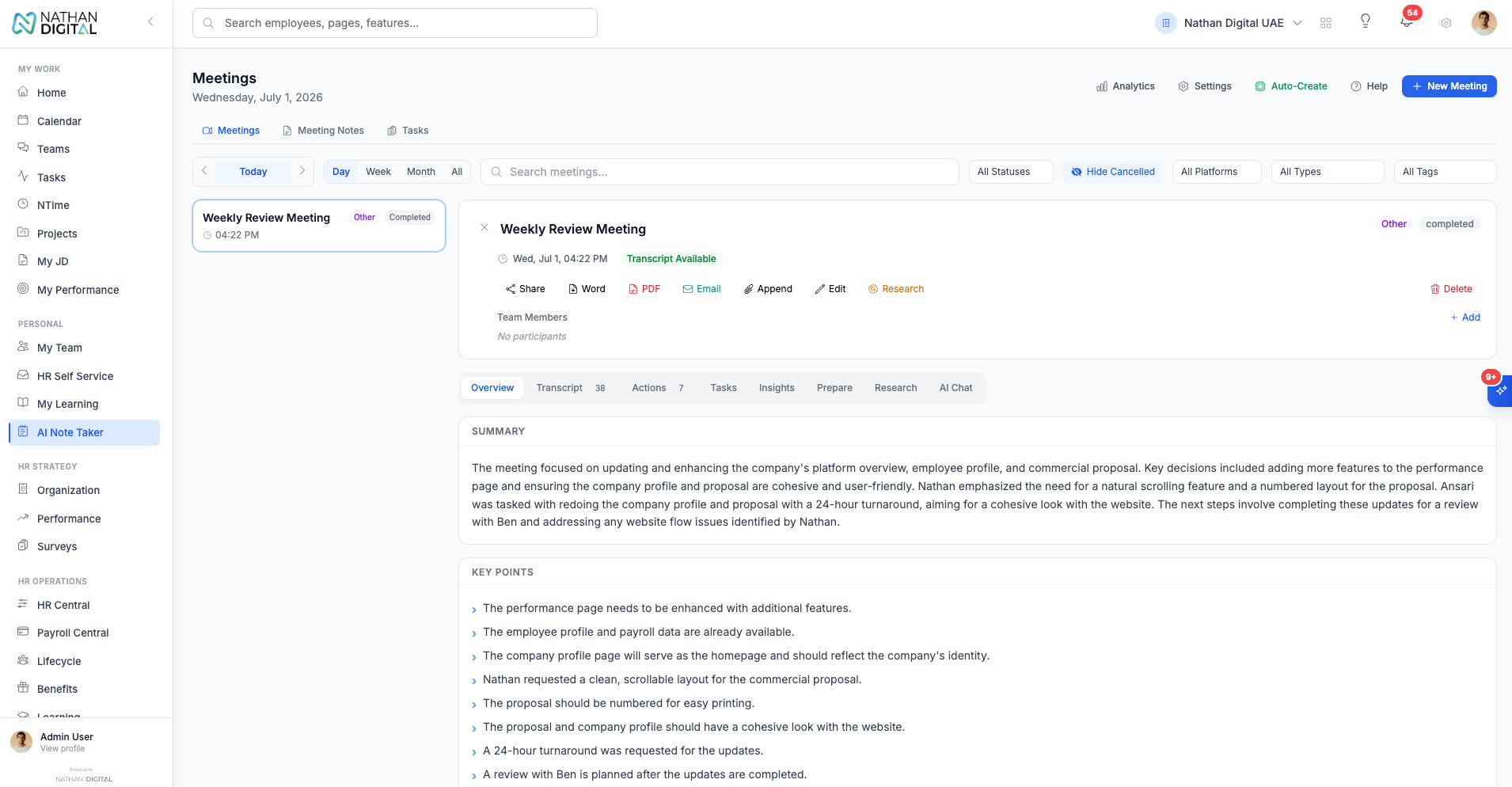
Task: Switch to Tasks tab under Meetings header
Action: 408,131
